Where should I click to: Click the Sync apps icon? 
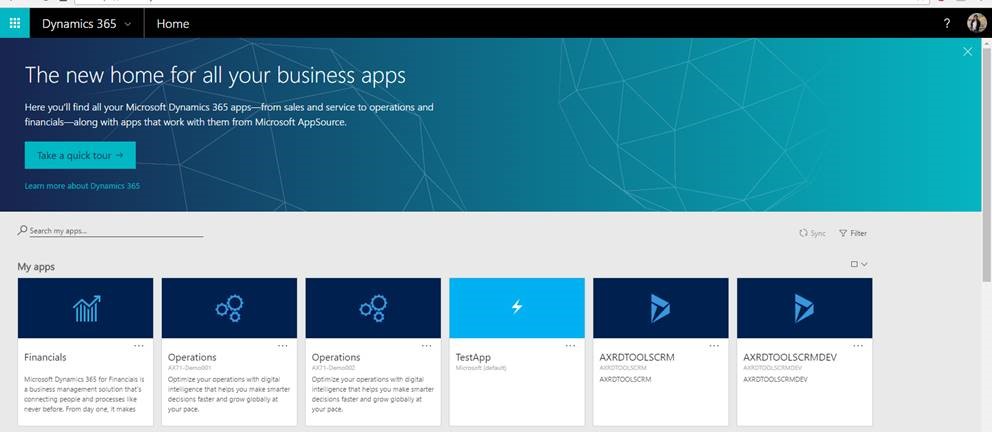point(812,233)
